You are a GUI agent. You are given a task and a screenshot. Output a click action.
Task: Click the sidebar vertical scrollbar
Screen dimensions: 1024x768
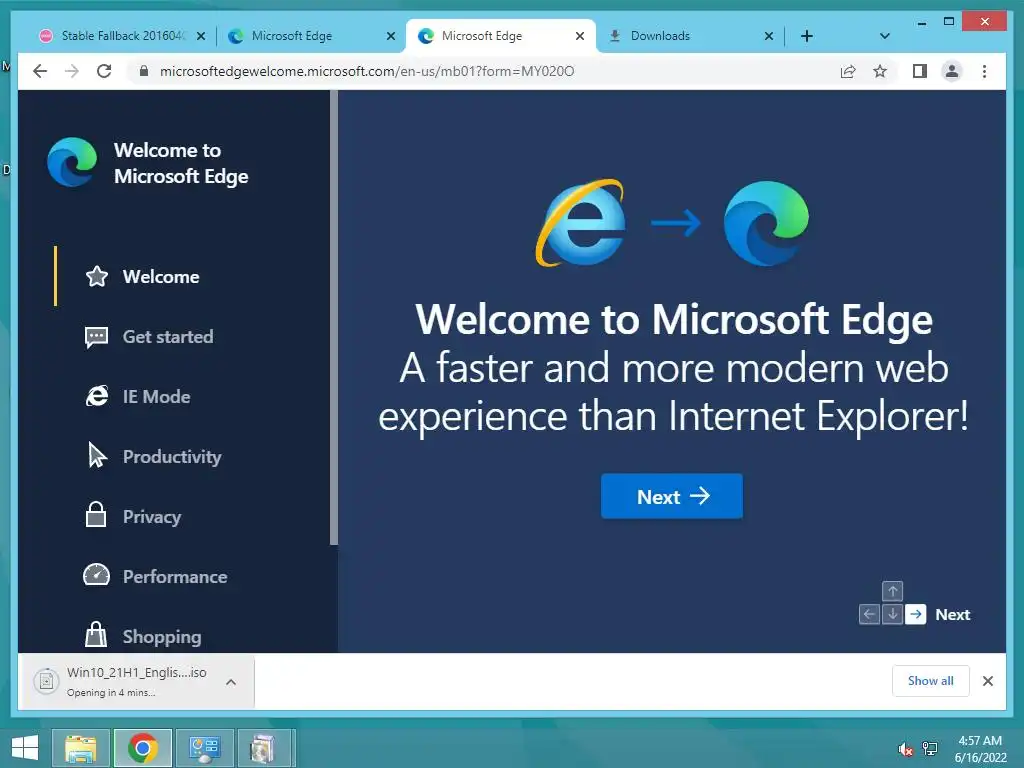(x=334, y=317)
